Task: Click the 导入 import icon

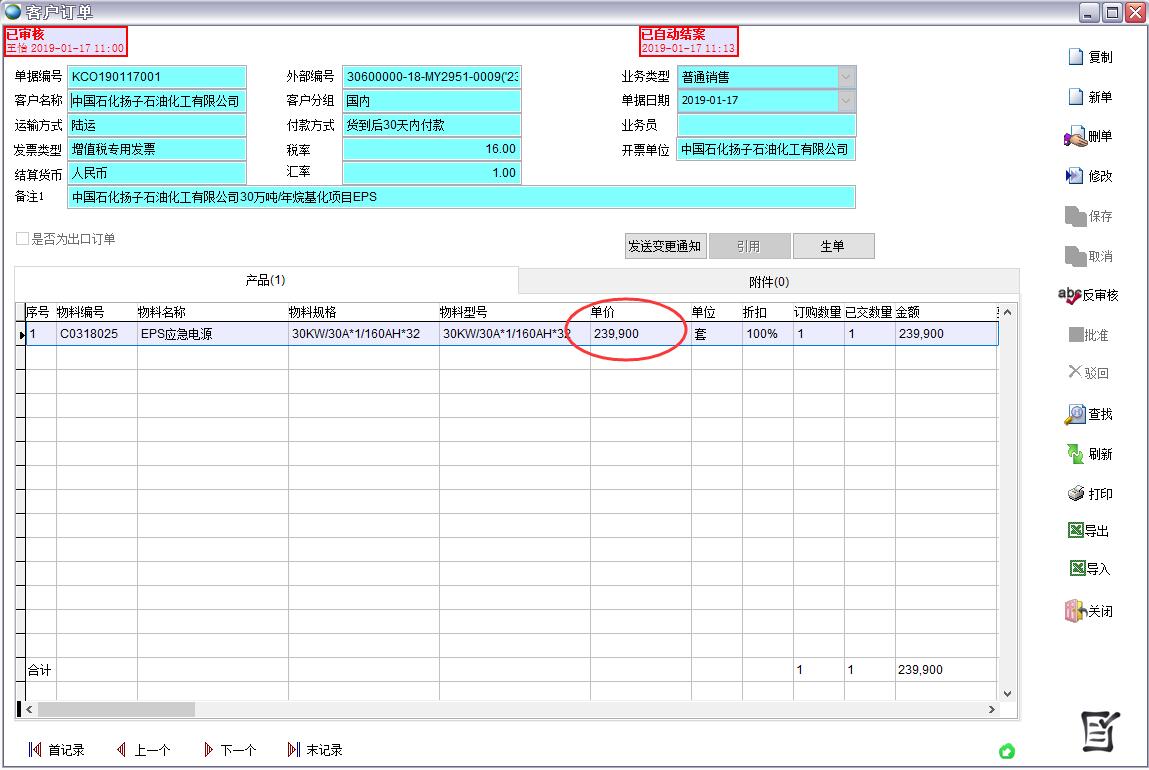Action: tap(1077, 569)
